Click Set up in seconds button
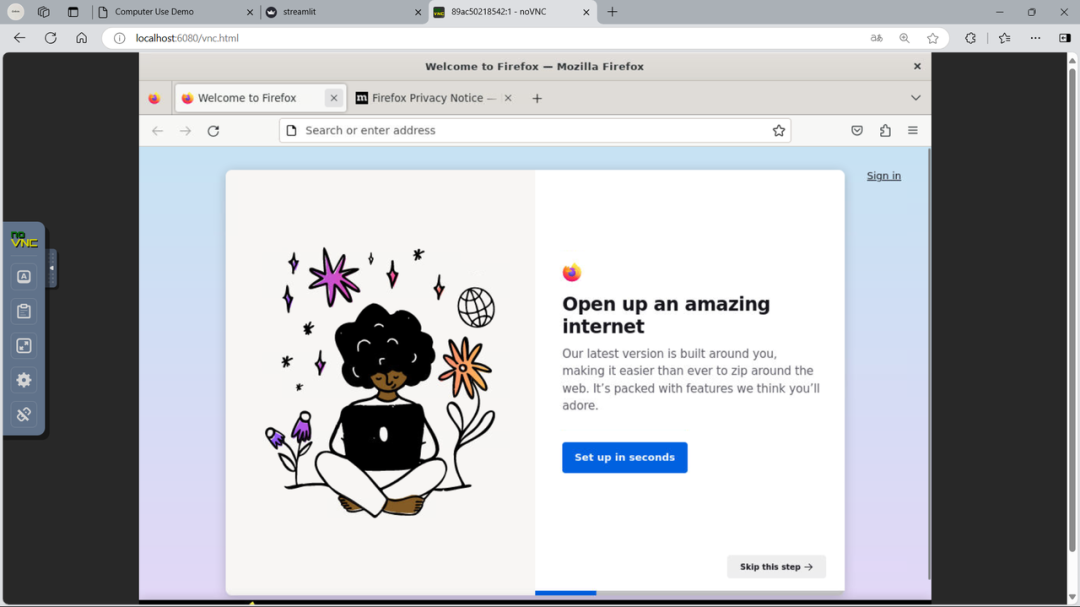Screen dimensions: 1080x607 click(625, 457)
